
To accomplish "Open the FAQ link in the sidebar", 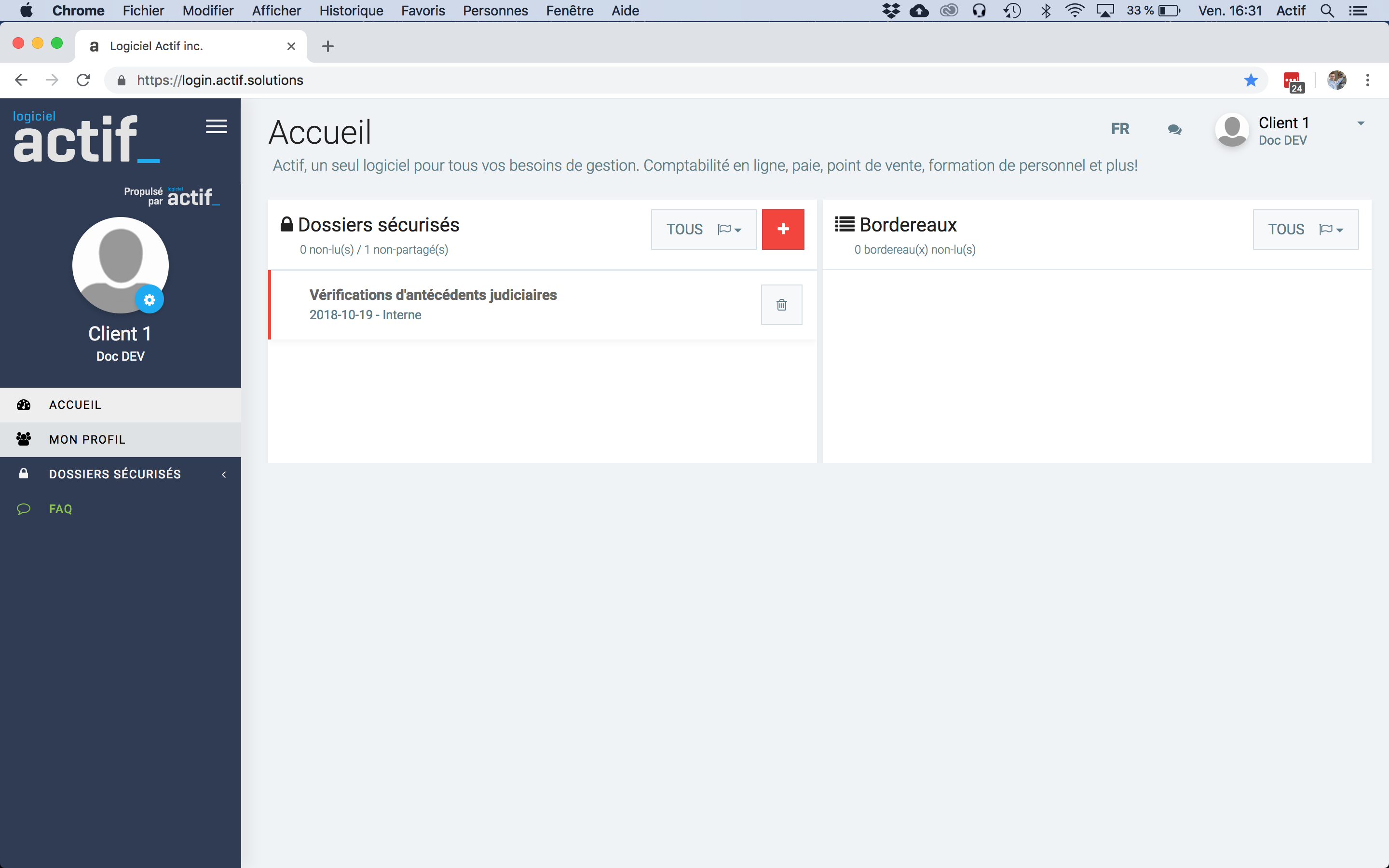I will 60,509.
